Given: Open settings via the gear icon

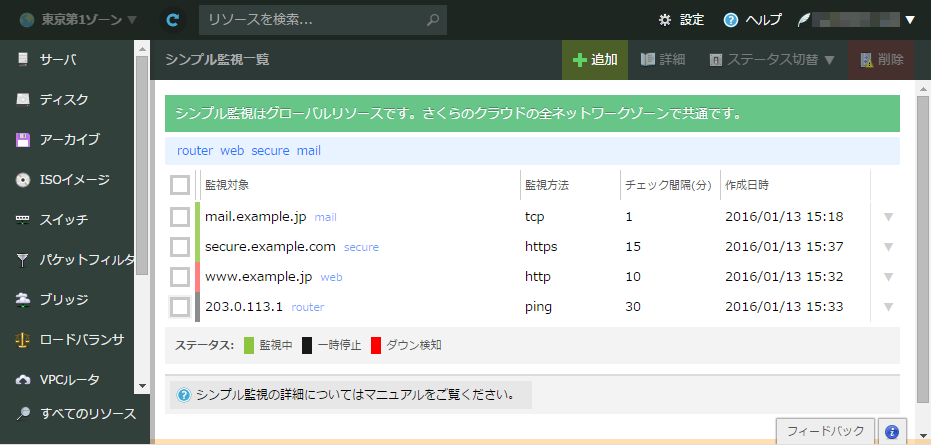Looking at the screenshot, I should (665, 20).
